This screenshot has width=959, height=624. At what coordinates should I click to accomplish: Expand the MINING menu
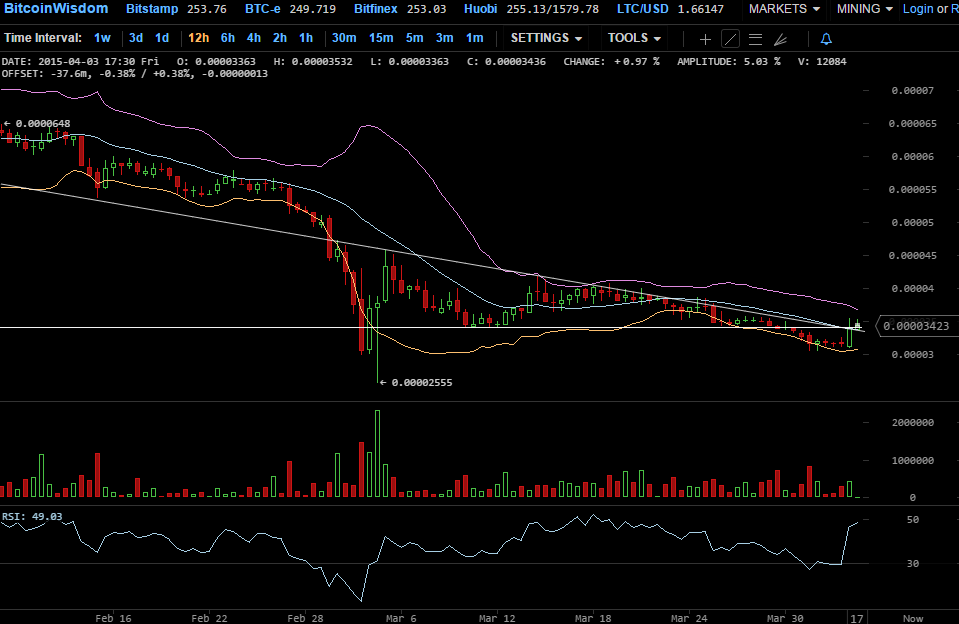pos(865,9)
